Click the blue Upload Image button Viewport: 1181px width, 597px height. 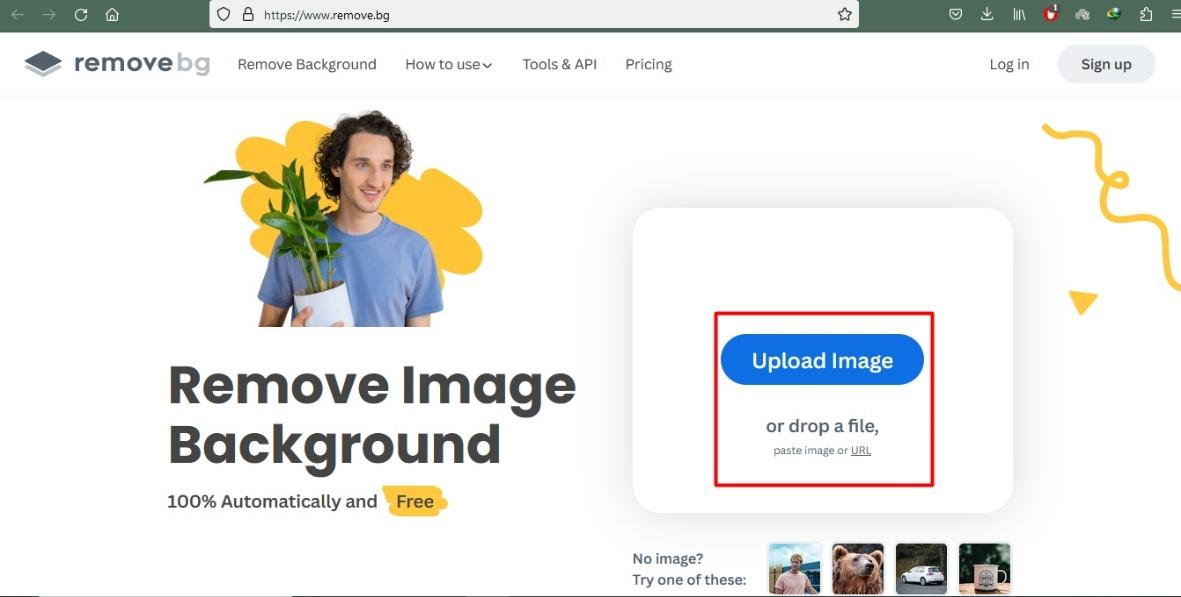[822, 360]
